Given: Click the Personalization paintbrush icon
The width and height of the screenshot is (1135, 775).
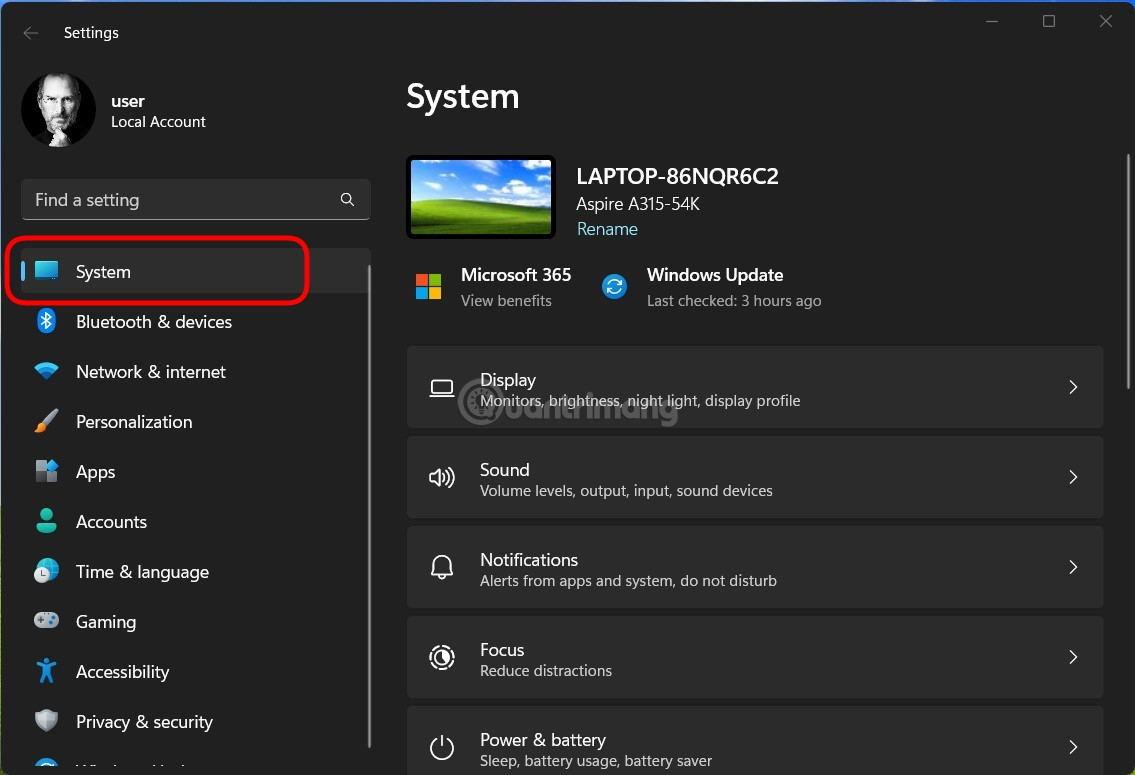Looking at the screenshot, I should (x=46, y=421).
